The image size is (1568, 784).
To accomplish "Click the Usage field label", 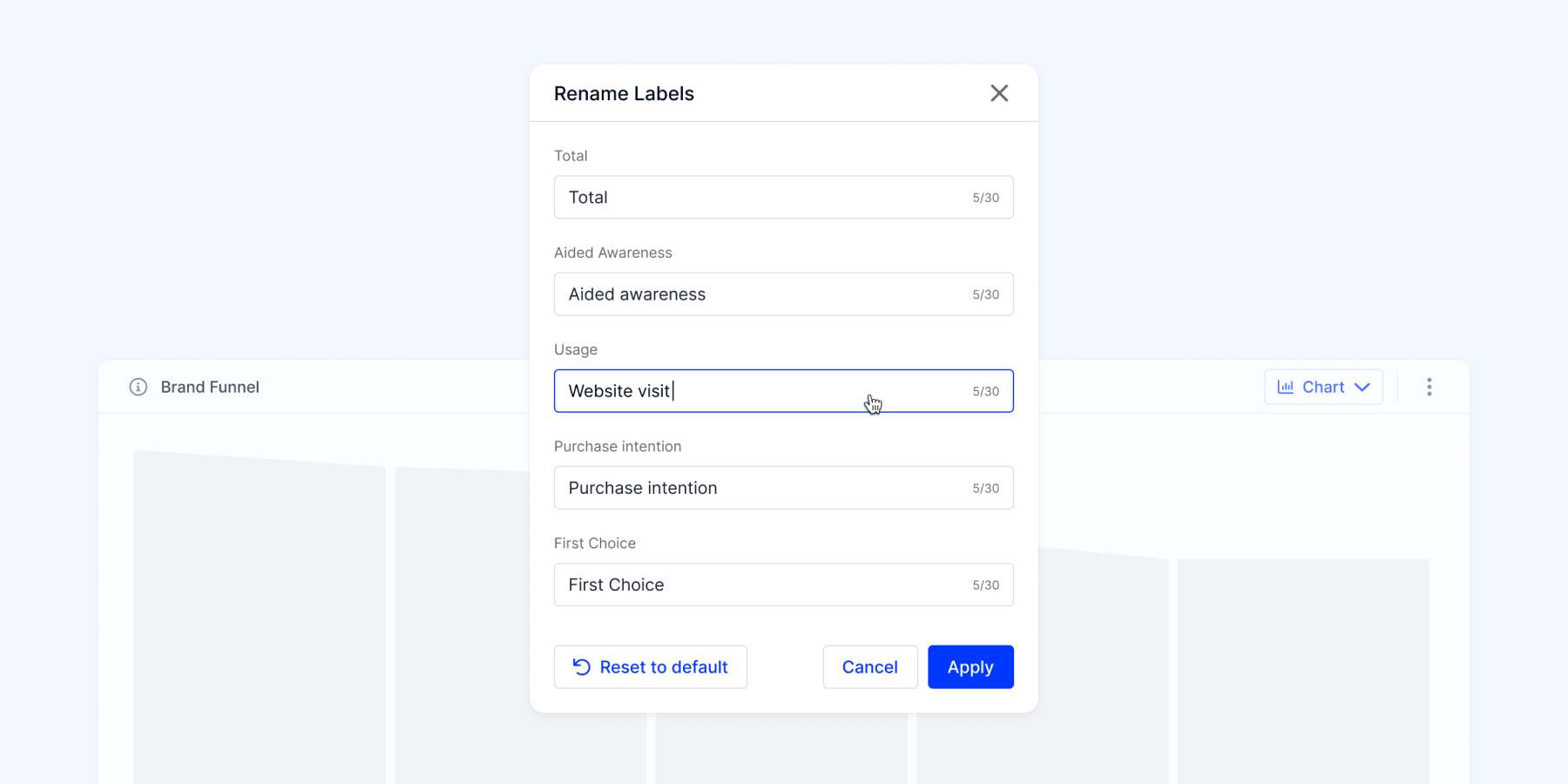I will pos(576,349).
